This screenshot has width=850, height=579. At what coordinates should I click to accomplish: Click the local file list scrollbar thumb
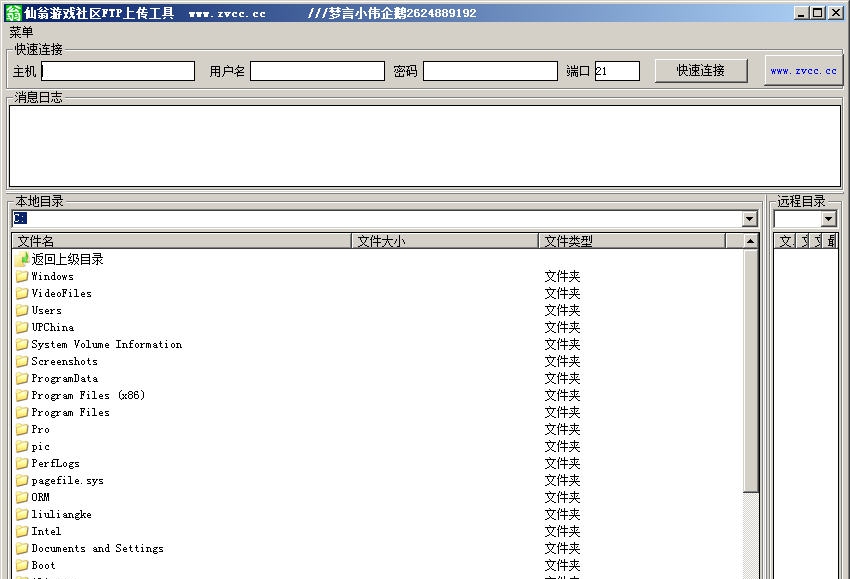pyautogui.click(x=751, y=370)
